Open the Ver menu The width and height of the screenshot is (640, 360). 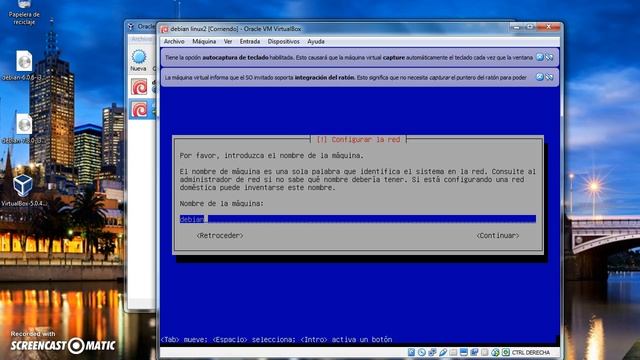pyautogui.click(x=228, y=42)
